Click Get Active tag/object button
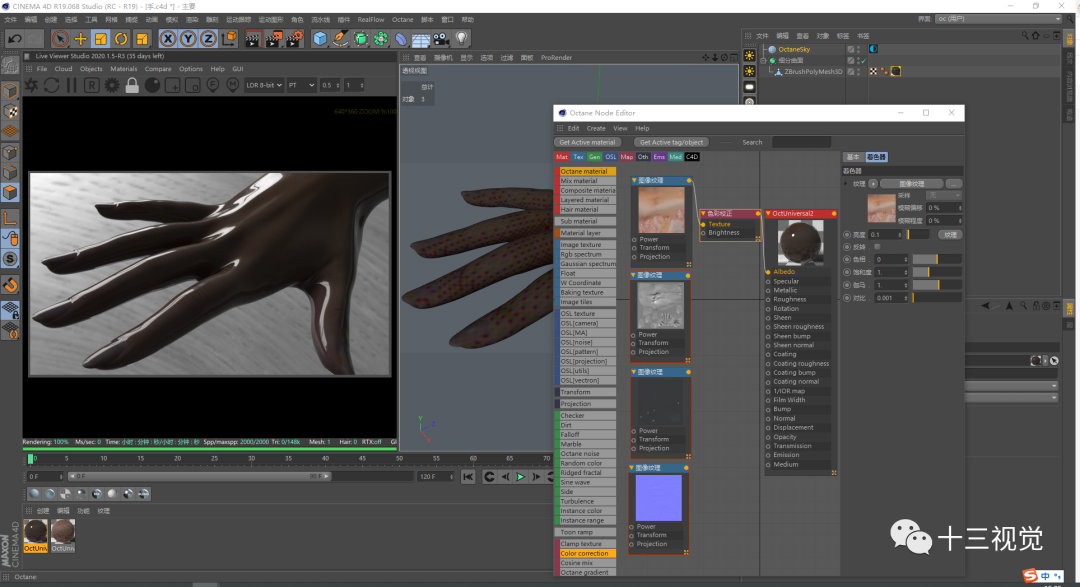The height and width of the screenshot is (587, 1080). click(x=672, y=143)
